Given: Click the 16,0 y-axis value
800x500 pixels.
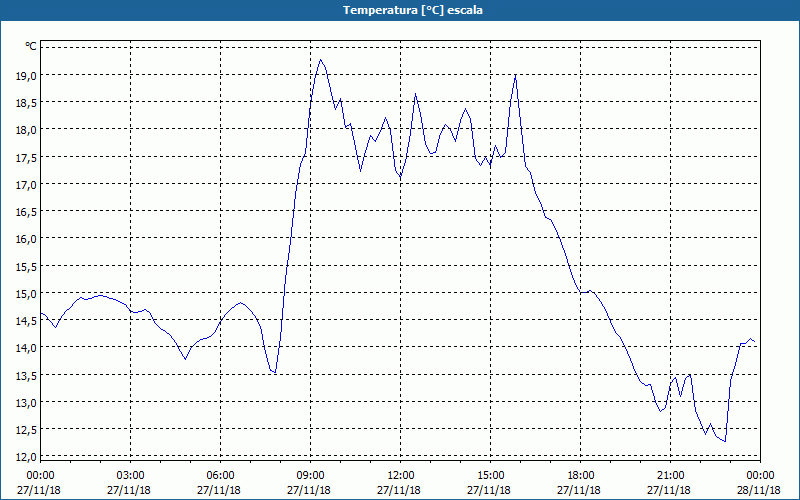Looking at the screenshot, I should coord(27,239).
